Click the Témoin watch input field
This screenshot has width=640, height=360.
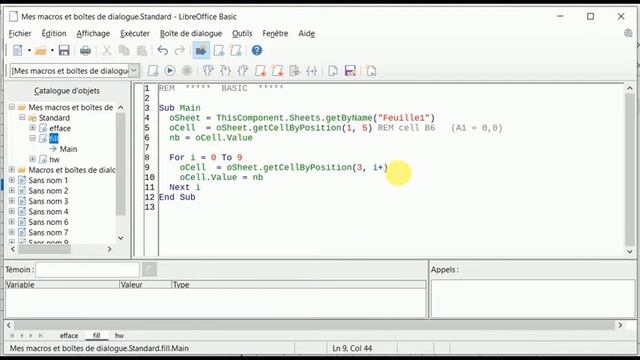tap(88, 269)
